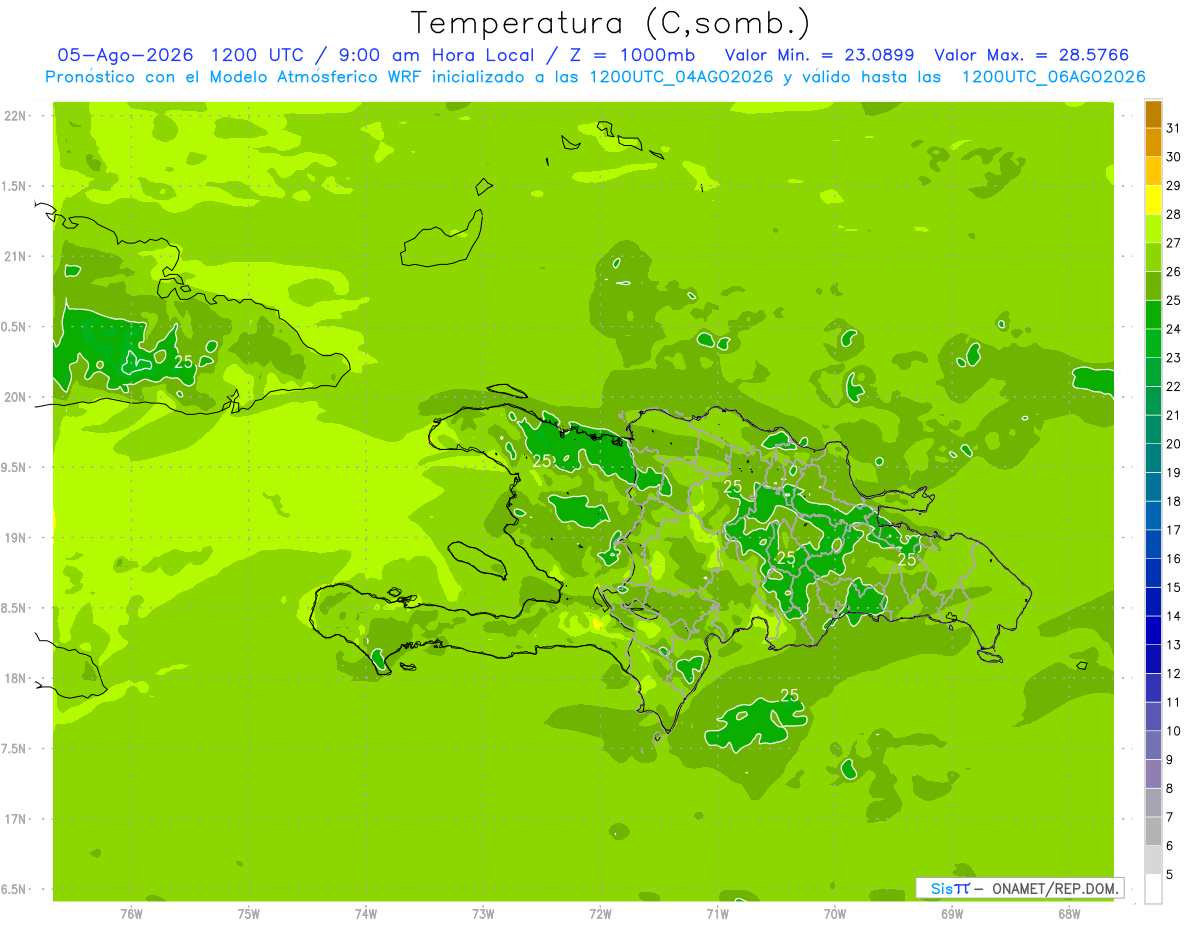Click the colorbar label '13'
The height and width of the screenshot is (927, 1200).
coord(1174,645)
